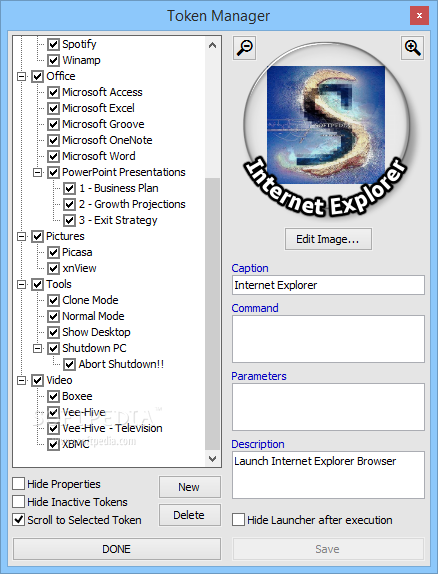Select the 1 - Business Plan token
Viewport: 438px width, 574px height.
pos(119,189)
